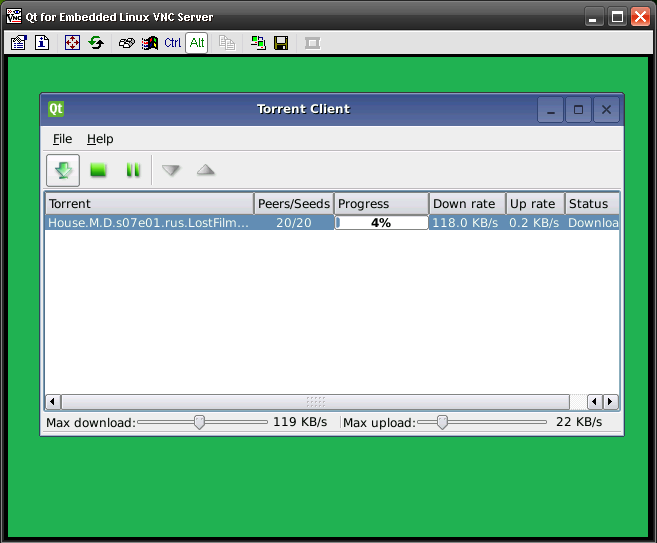Click the 20/20 peers cell
Image resolution: width=657 pixels, height=543 pixels.
click(x=294, y=222)
